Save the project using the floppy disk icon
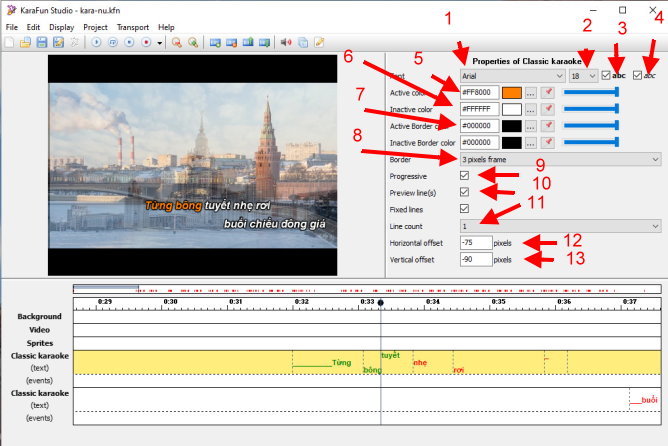This screenshot has width=668, height=446. coord(42,43)
